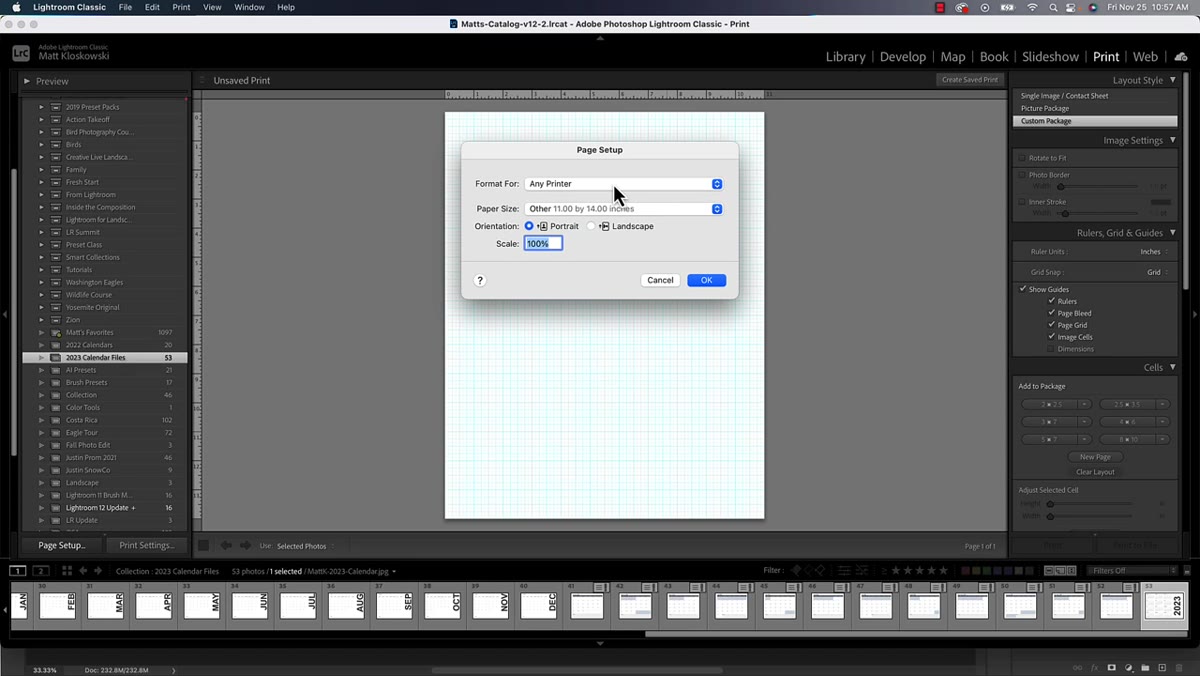Open the Slideshow module
This screenshot has height=676, width=1200.
pos(1050,57)
